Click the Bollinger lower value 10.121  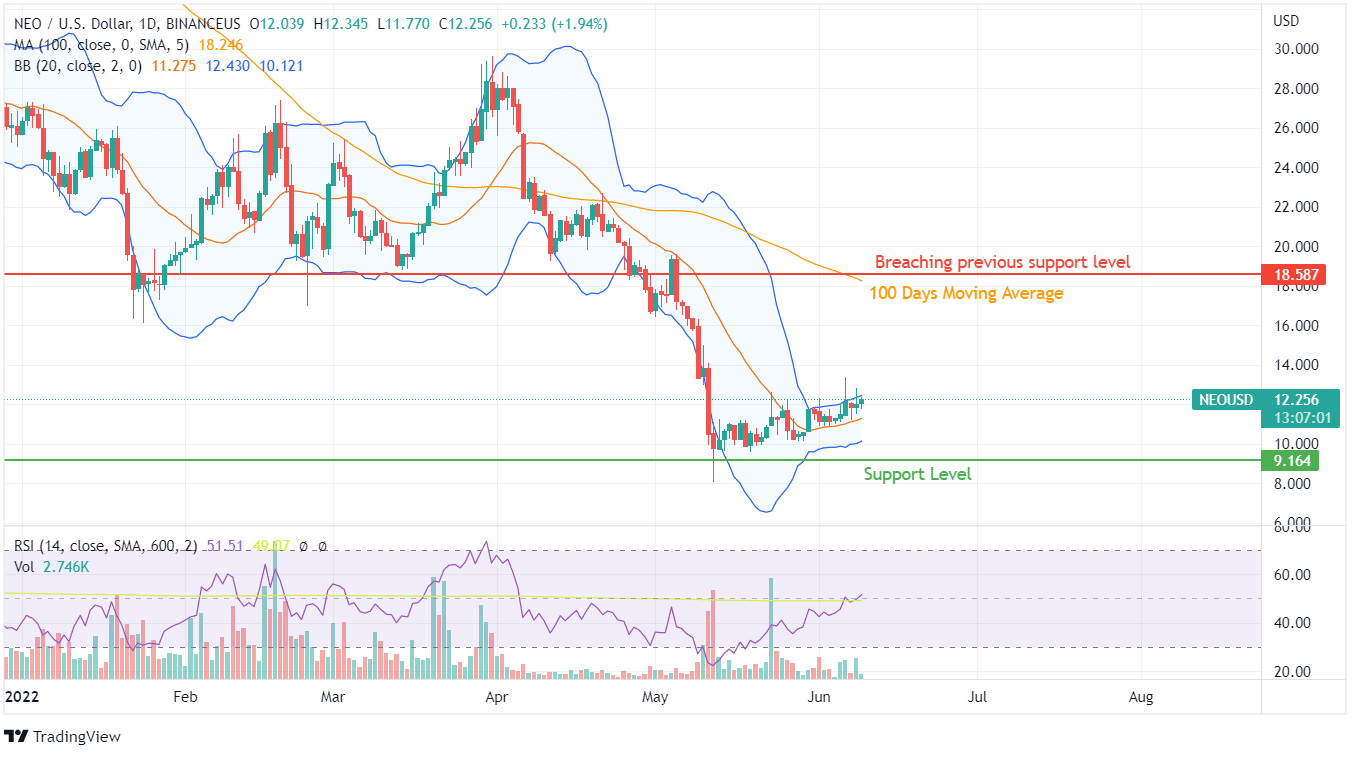282,66
